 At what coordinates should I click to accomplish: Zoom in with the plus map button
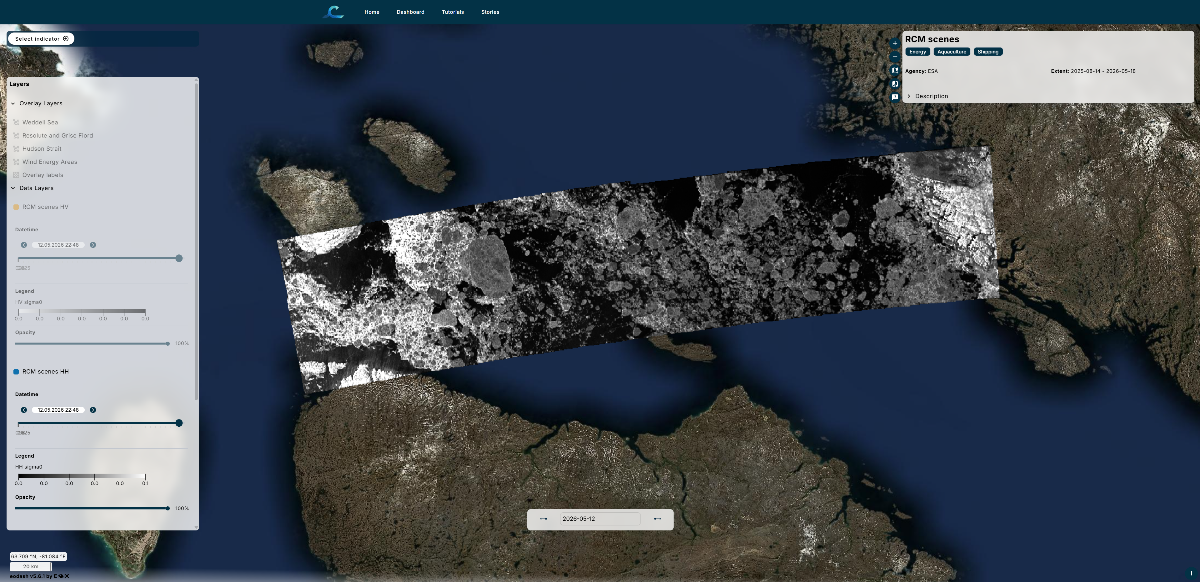click(x=895, y=43)
